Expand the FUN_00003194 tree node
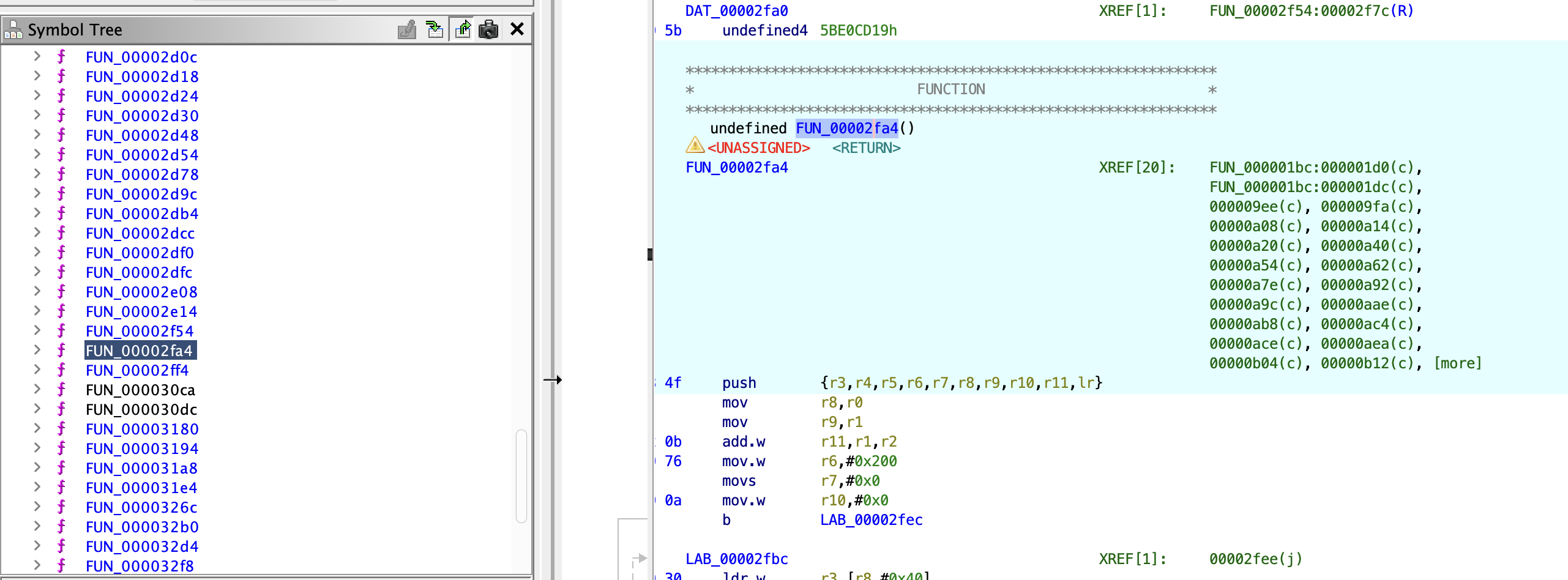 pyautogui.click(x=37, y=448)
